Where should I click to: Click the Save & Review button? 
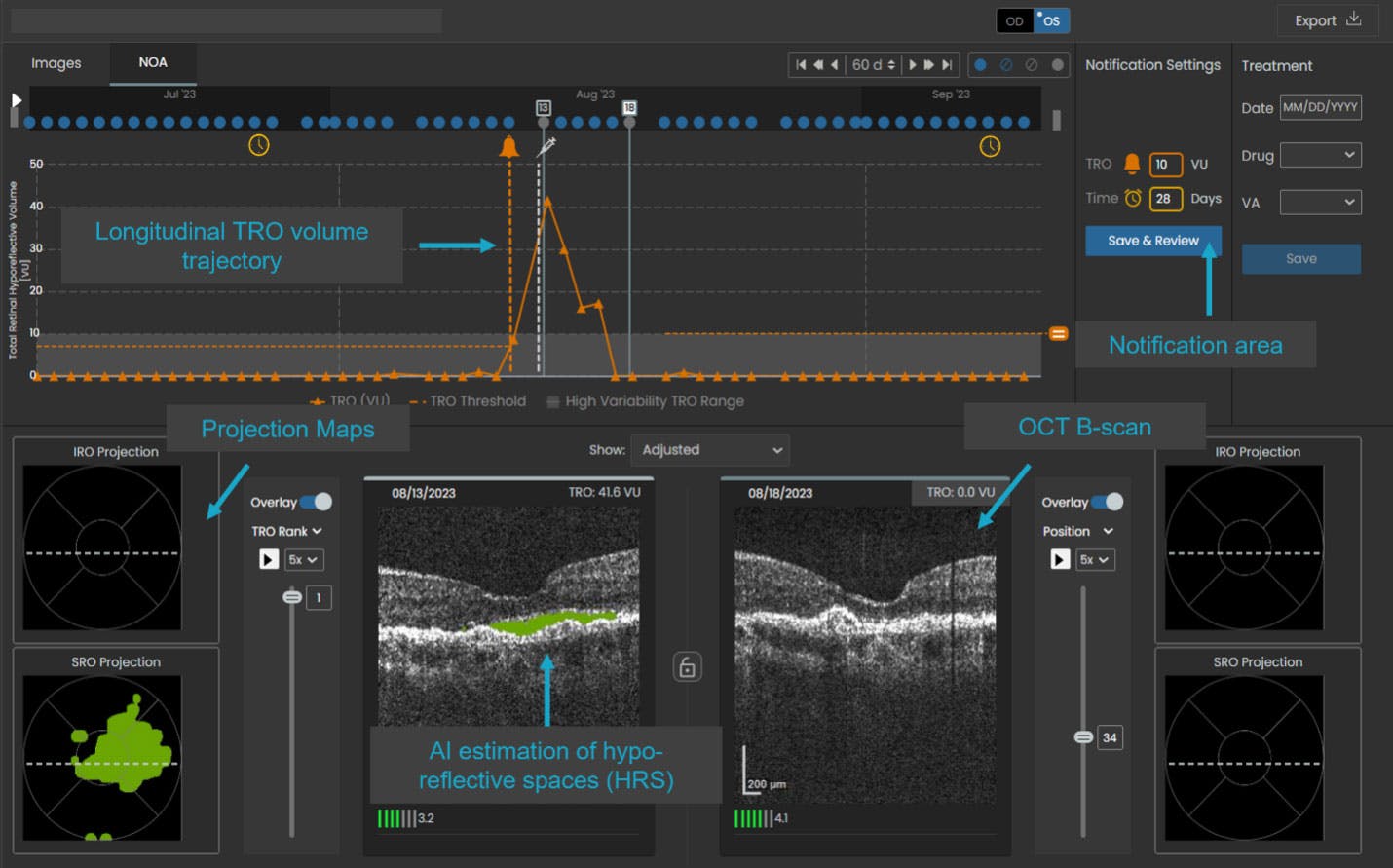(1153, 241)
